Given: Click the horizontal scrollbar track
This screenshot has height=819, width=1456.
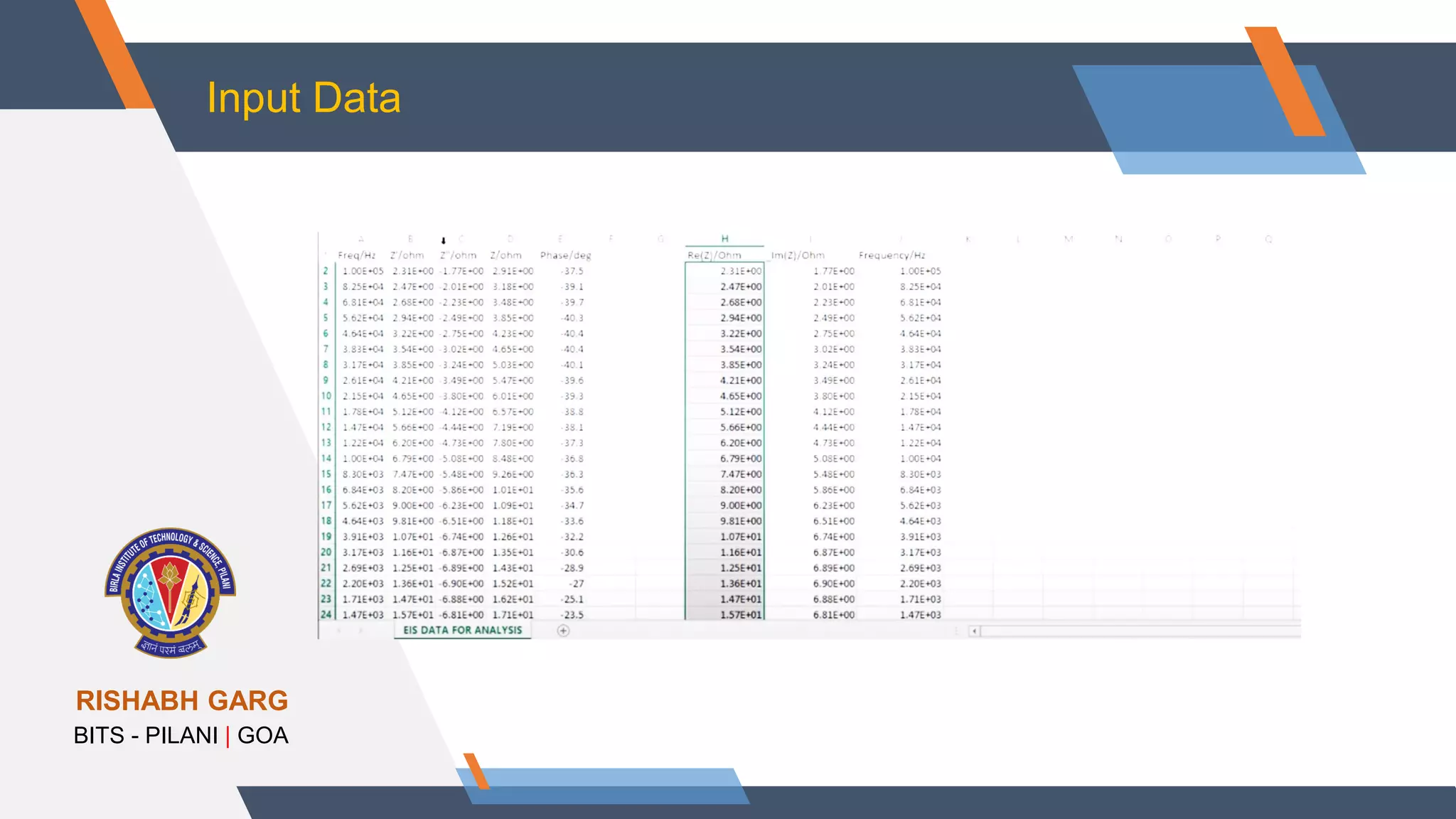Looking at the screenshot, I should pos(1140,631).
